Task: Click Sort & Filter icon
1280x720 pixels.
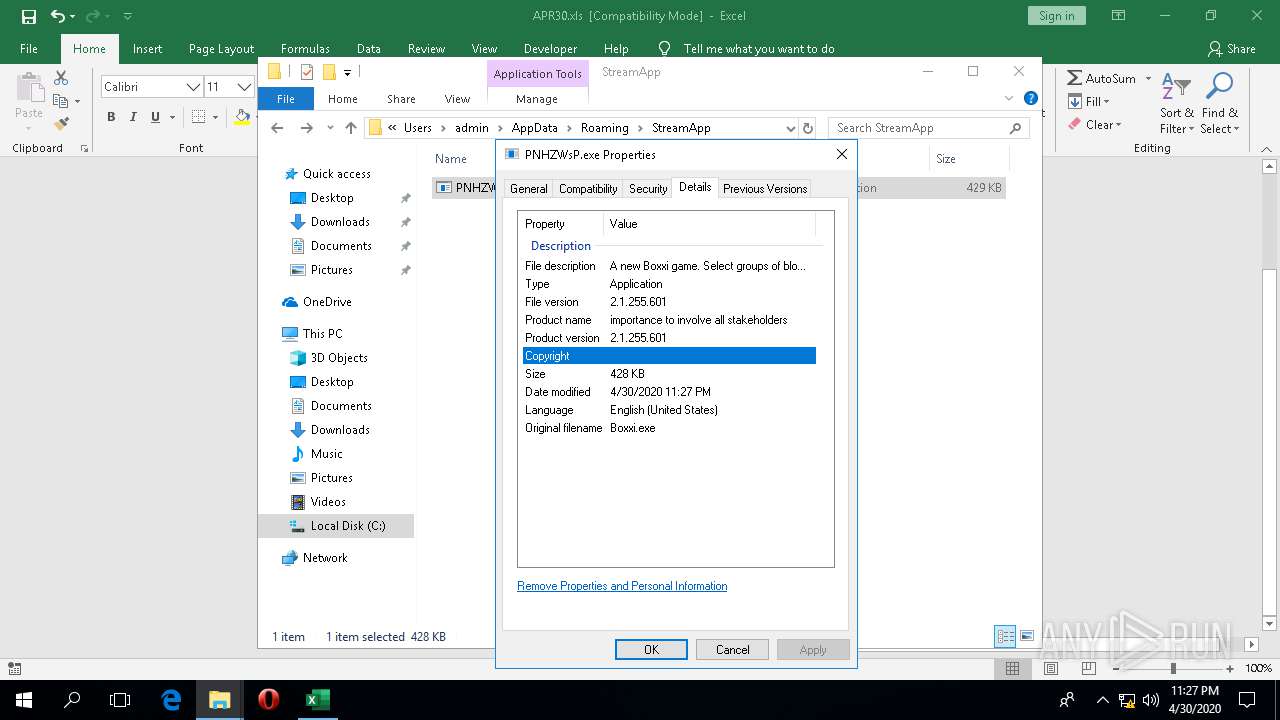Action: coord(1176,104)
